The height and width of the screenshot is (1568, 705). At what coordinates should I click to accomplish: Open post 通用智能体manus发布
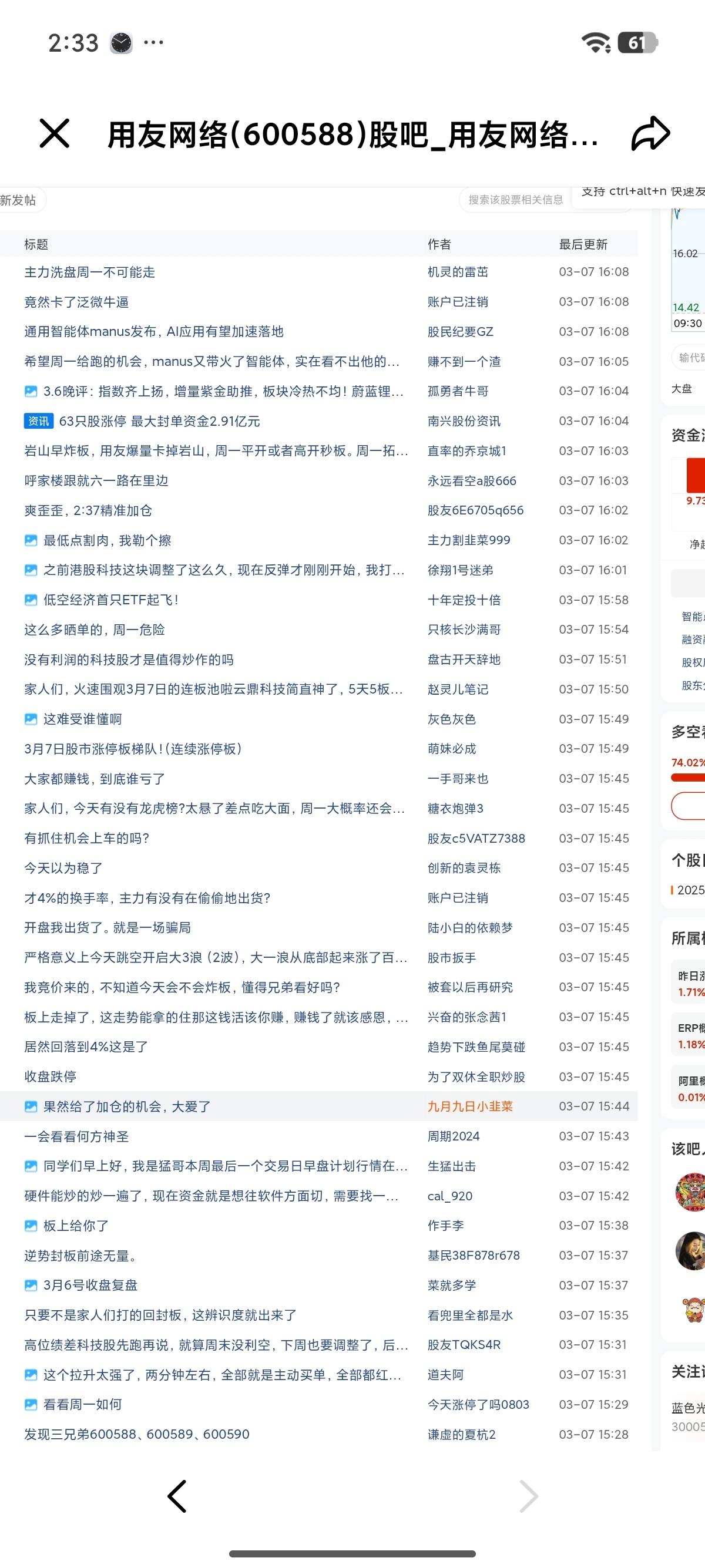coord(154,332)
